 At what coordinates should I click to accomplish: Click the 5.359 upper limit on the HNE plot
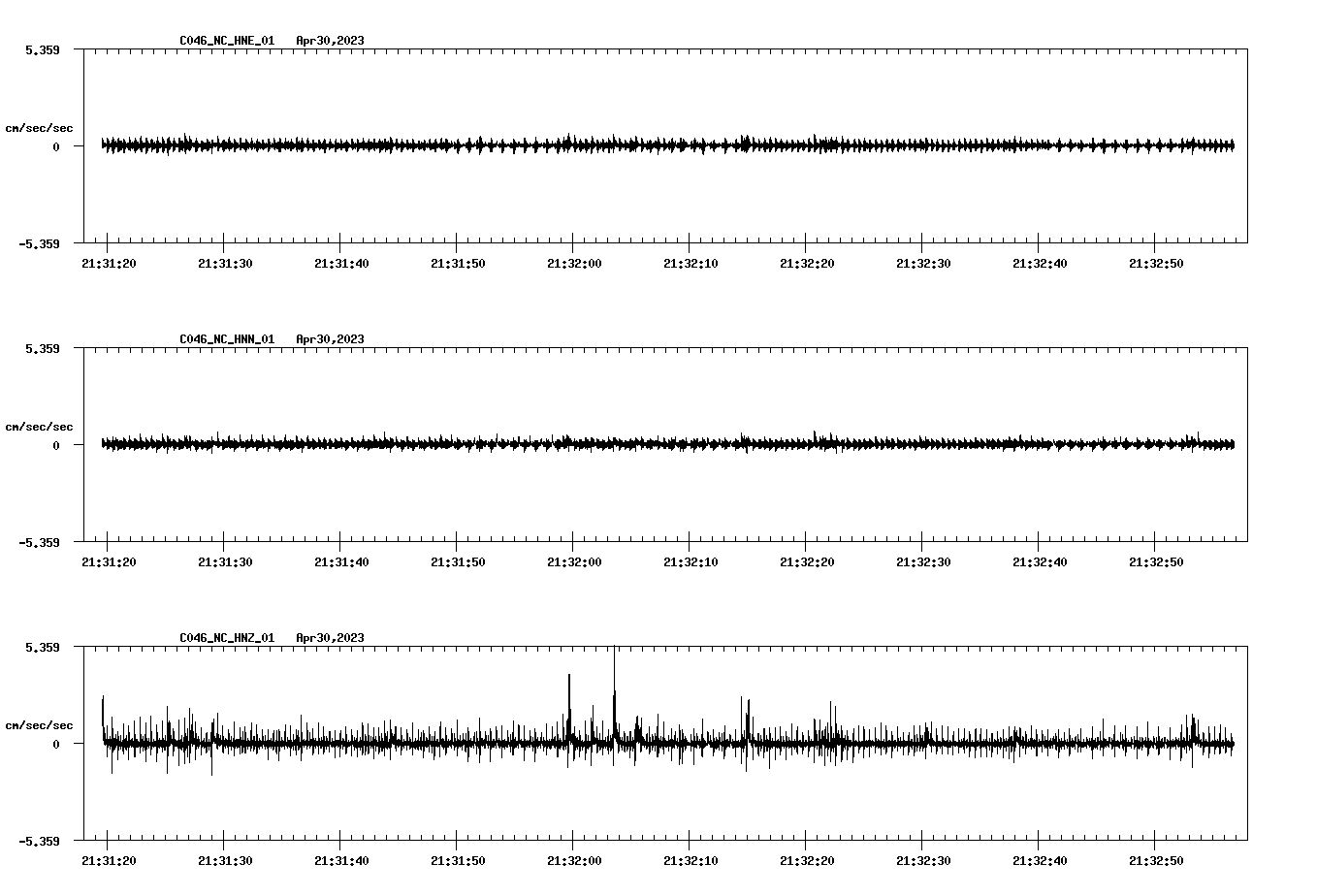(x=43, y=48)
